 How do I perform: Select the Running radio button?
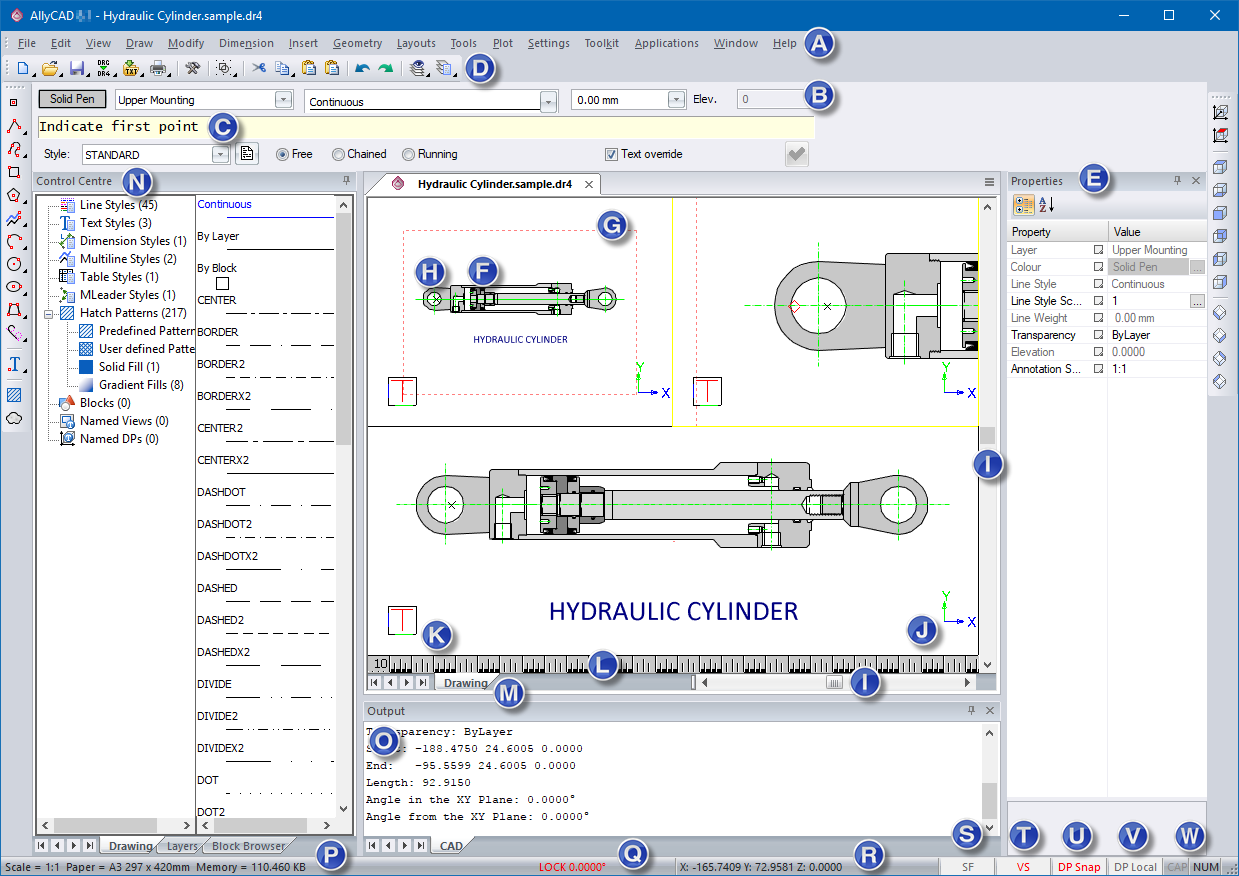408,154
